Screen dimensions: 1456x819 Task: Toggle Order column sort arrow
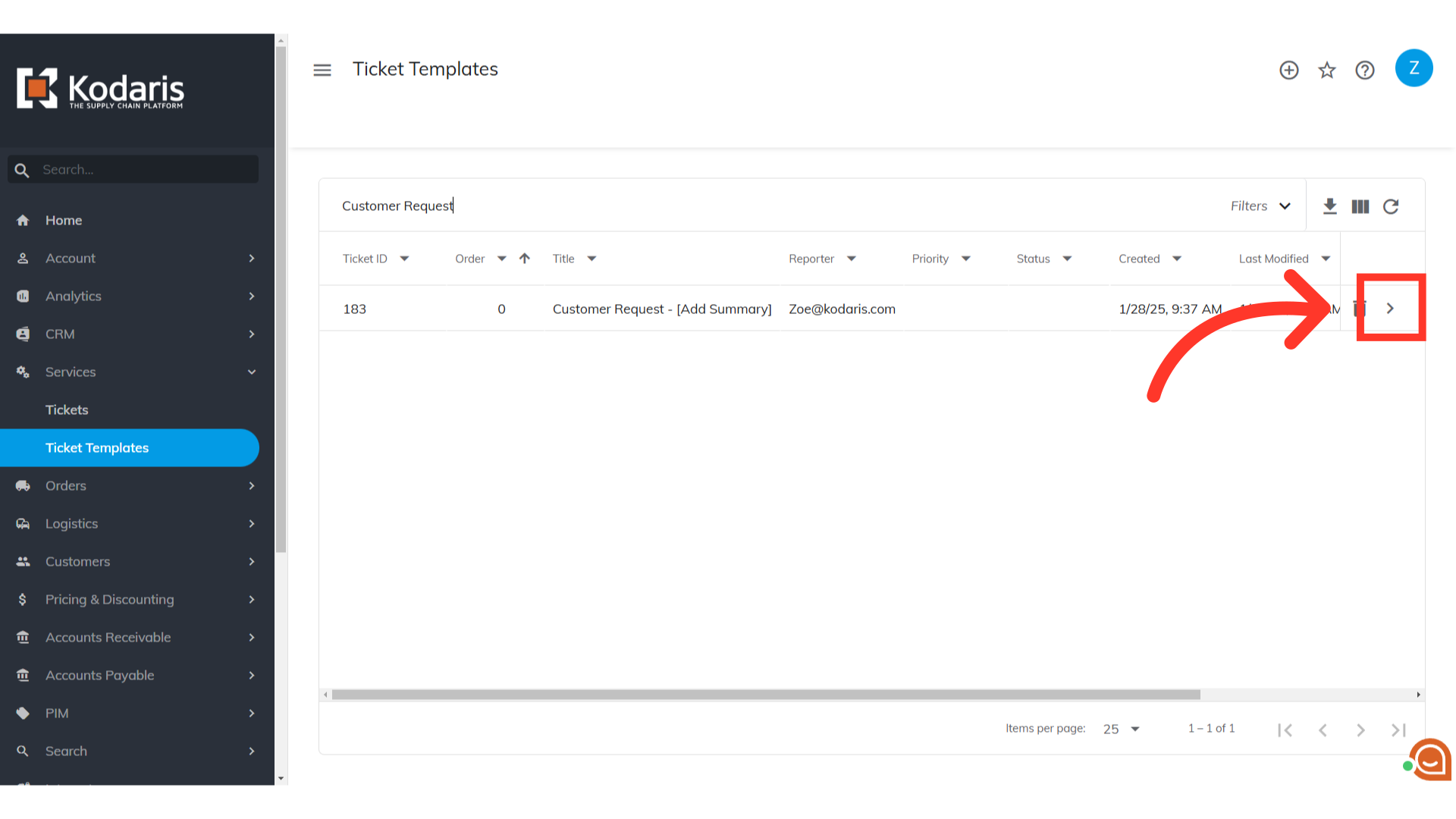pos(525,259)
